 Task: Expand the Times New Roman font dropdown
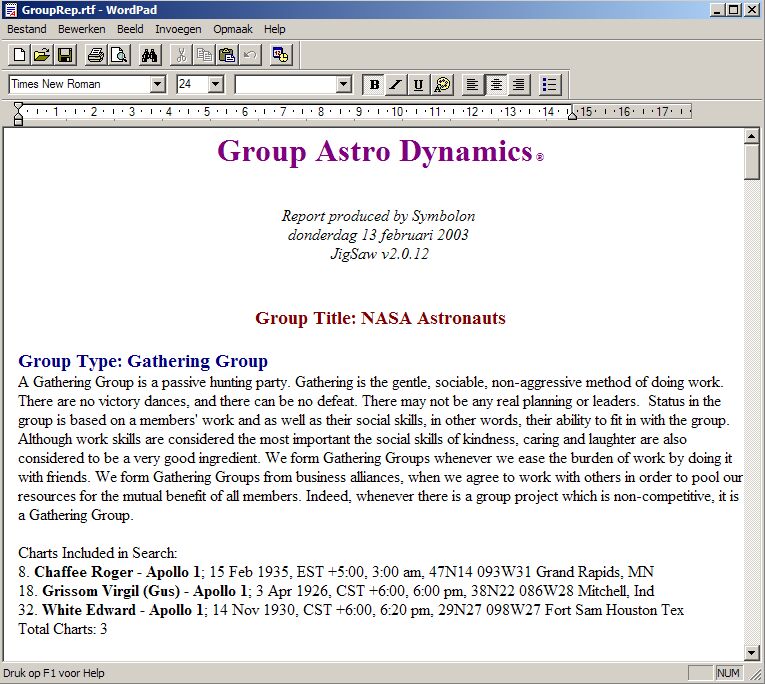(157, 85)
